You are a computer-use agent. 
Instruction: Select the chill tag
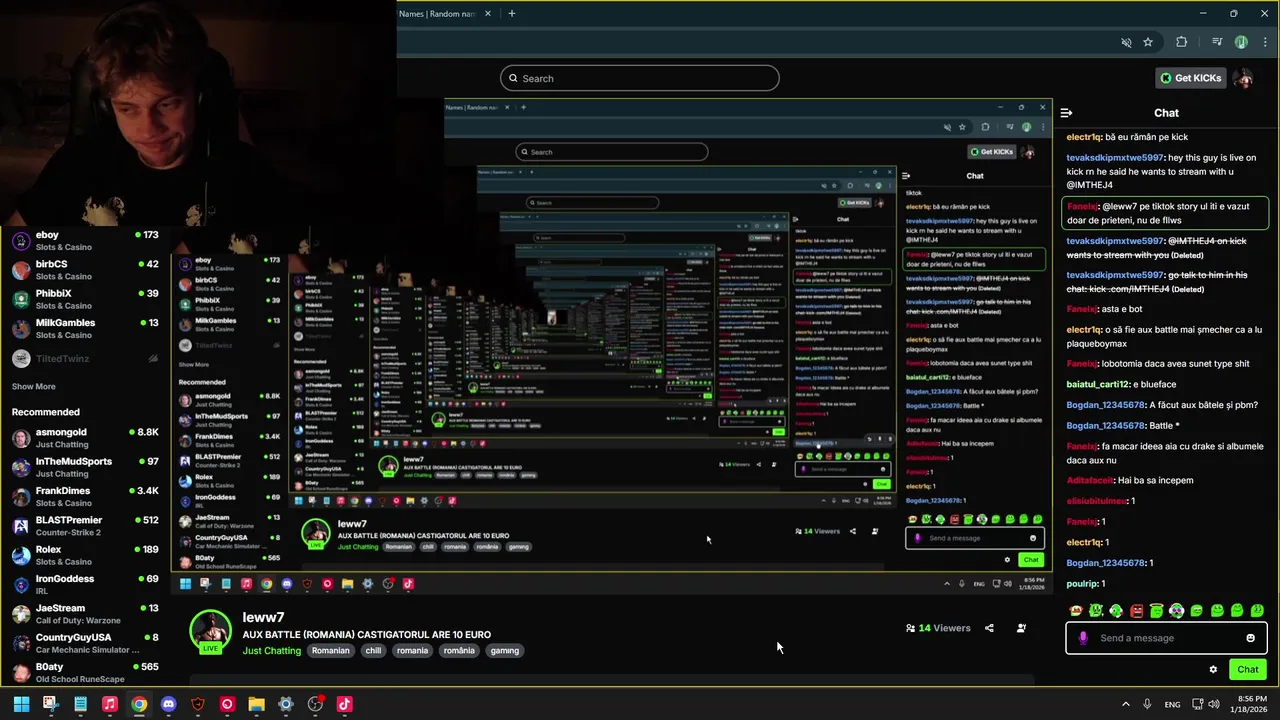point(373,650)
